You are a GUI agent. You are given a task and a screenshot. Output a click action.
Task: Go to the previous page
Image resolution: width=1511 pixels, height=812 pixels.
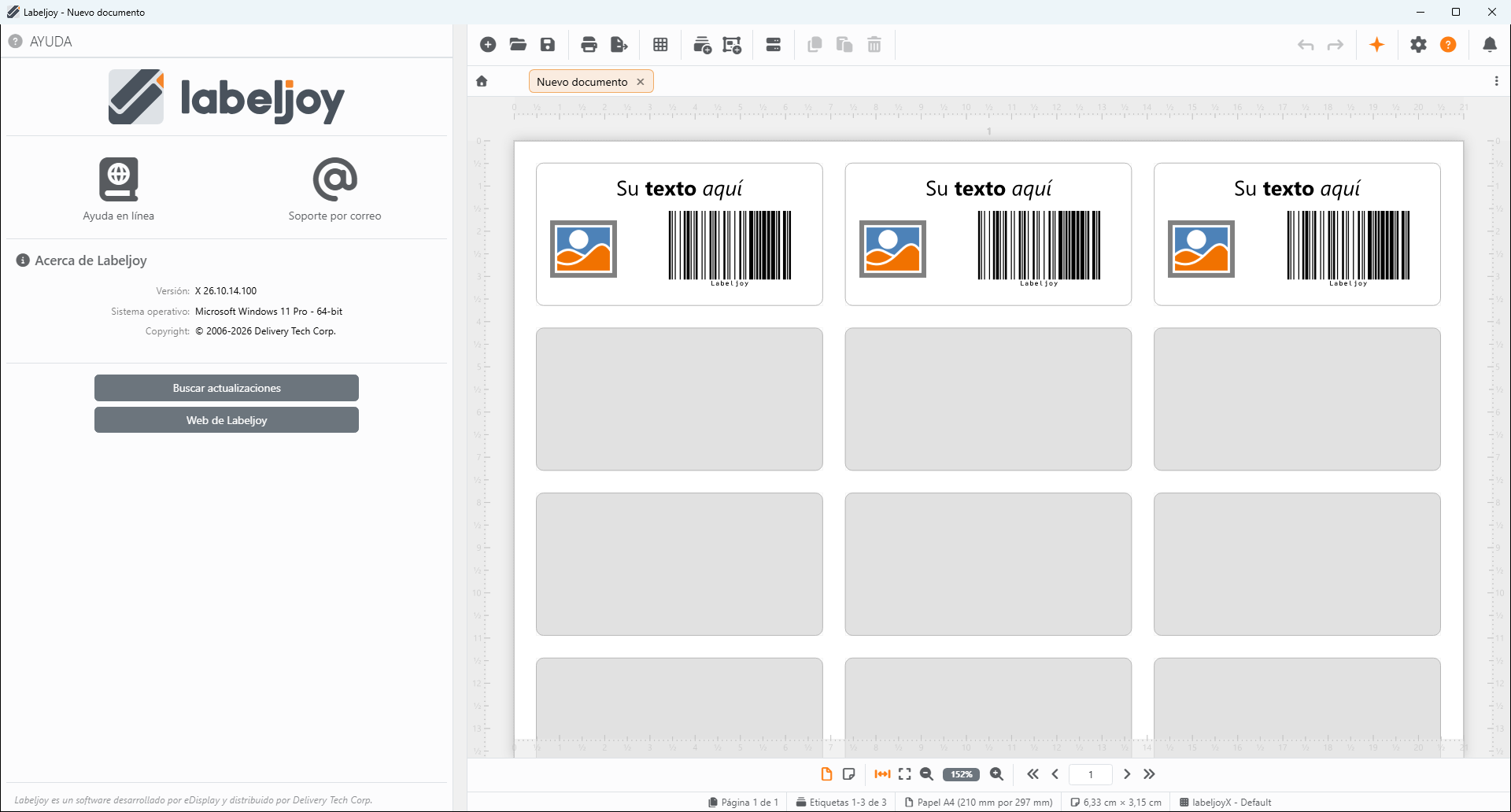pyautogui.click(x=1055, y=774)
